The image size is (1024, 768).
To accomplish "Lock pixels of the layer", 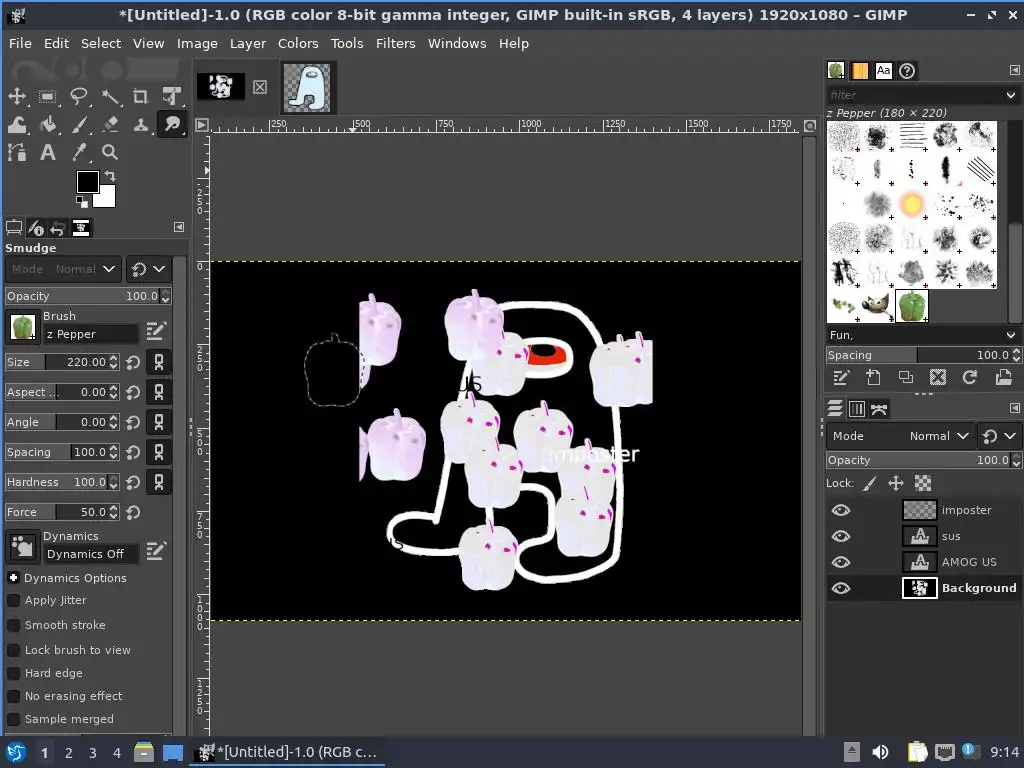I will tap(869, 483).
